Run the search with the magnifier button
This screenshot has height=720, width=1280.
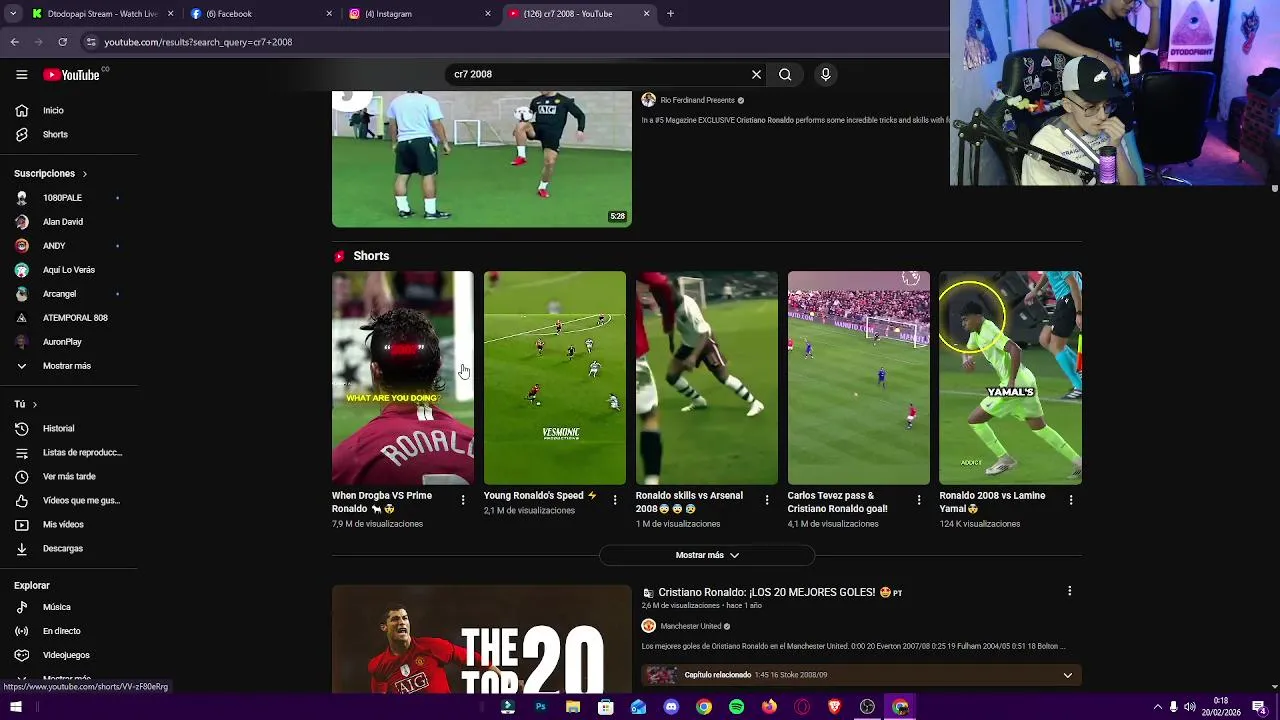(785, 74)
